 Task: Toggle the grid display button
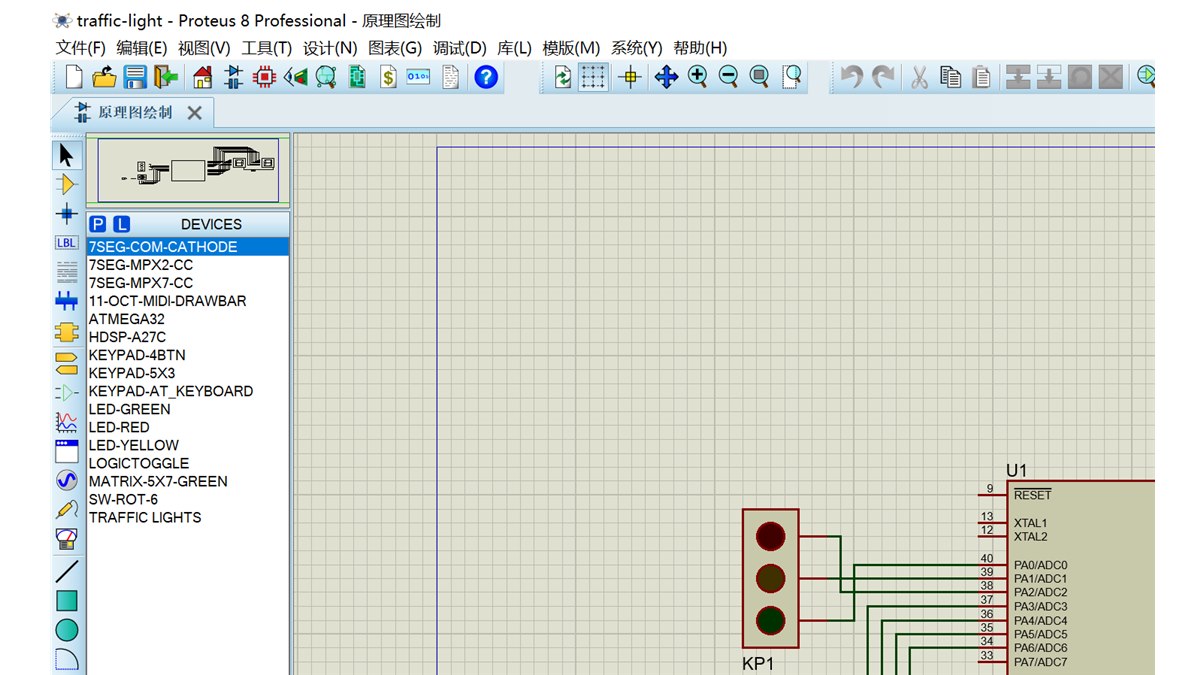594,77
